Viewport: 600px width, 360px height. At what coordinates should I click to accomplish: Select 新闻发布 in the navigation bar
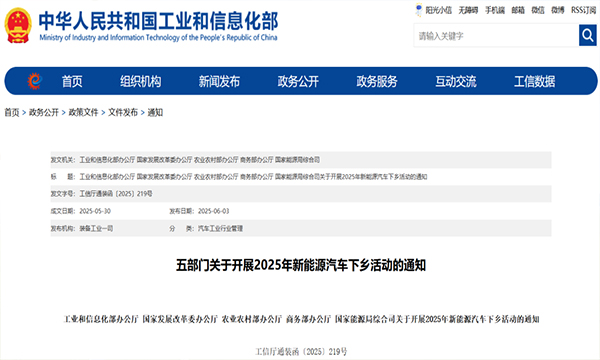[x=219, y=81]
